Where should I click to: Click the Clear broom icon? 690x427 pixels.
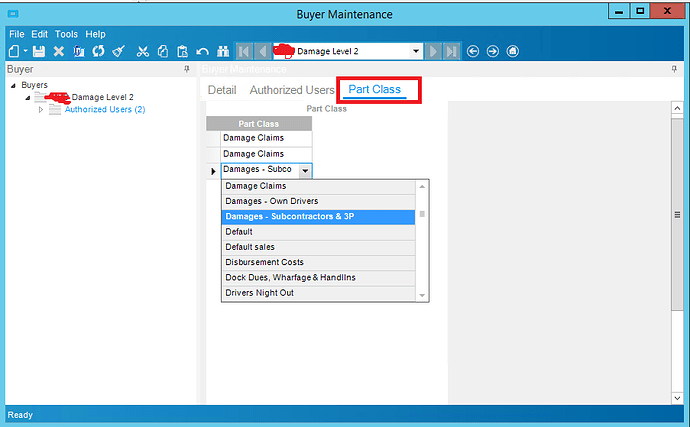pos(118,52)
